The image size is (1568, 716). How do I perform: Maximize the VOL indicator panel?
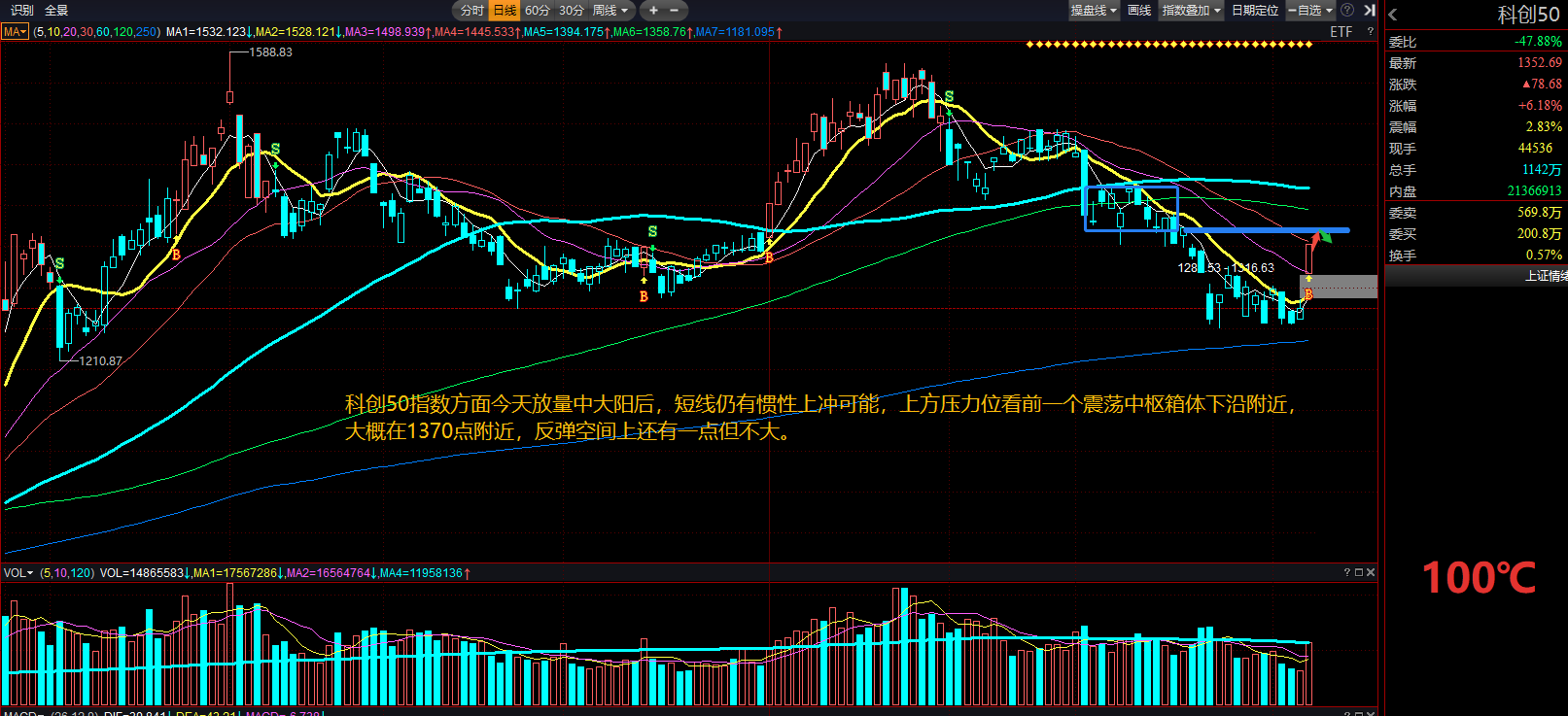(x=1359, y=572)
